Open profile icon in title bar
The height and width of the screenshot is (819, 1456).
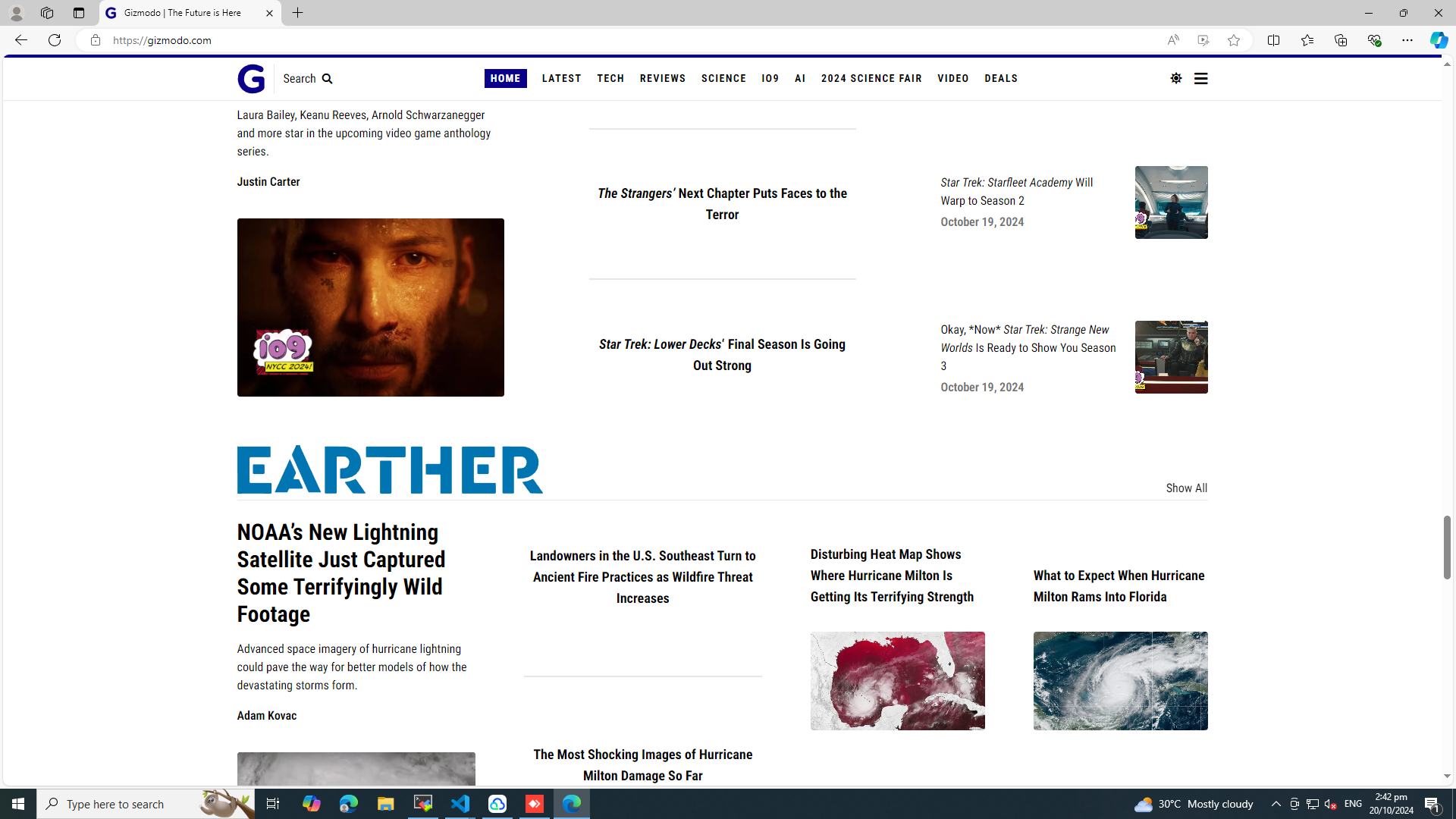tap(16, 13)
